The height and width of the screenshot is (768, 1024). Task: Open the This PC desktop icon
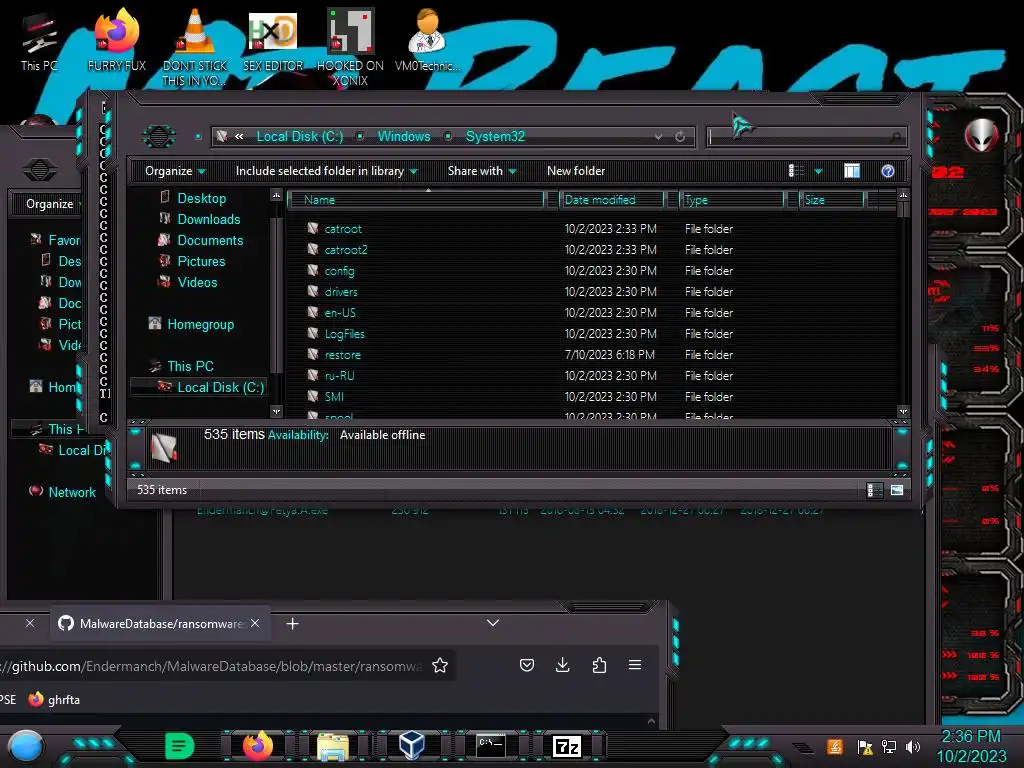coord(39,40)
